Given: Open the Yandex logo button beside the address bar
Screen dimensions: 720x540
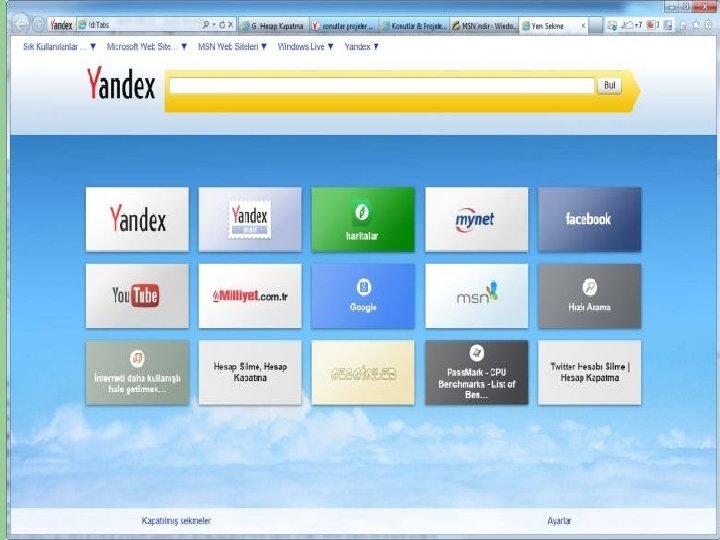Looking at the screenshot, I should [61, 25].
